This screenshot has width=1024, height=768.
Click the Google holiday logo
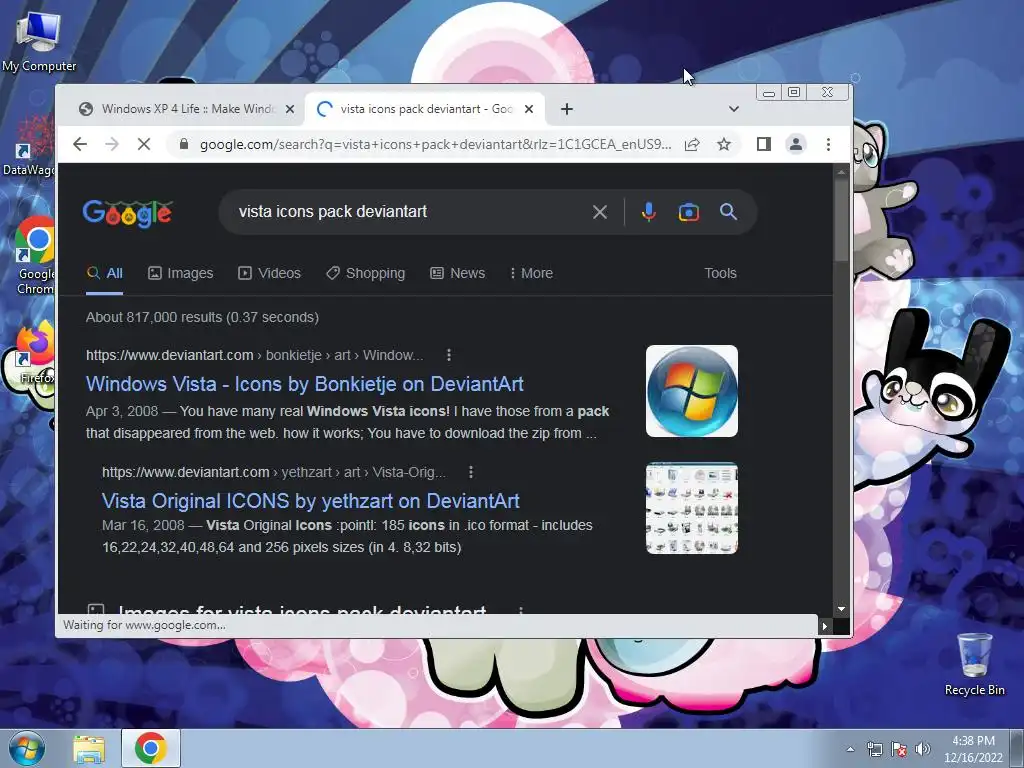point(127,213)
